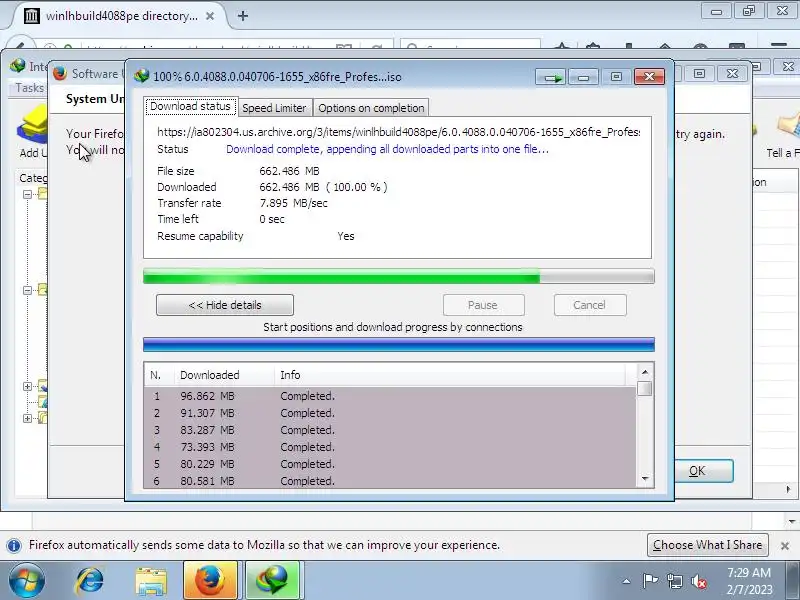Screen dimensions: 800x600
Task: Open Windows Explorer from taskbar
Action: click(151, 581)
